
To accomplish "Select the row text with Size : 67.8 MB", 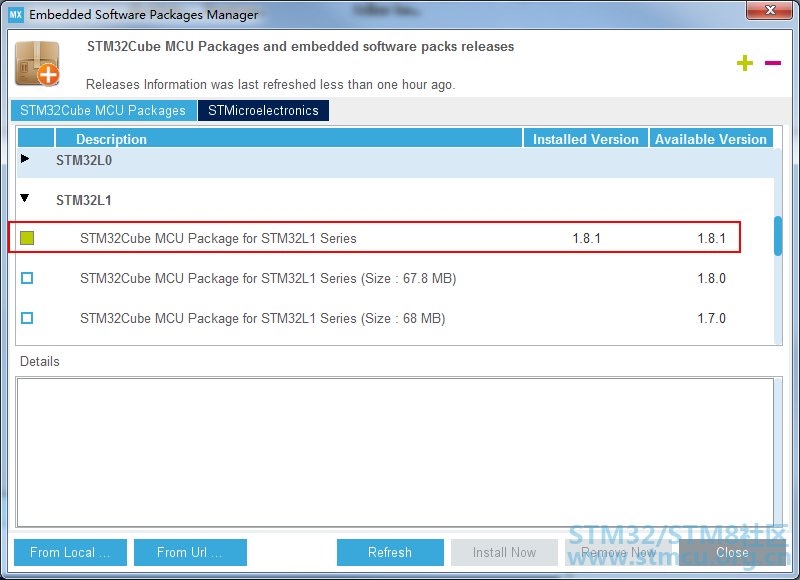I will pos(268,279).
